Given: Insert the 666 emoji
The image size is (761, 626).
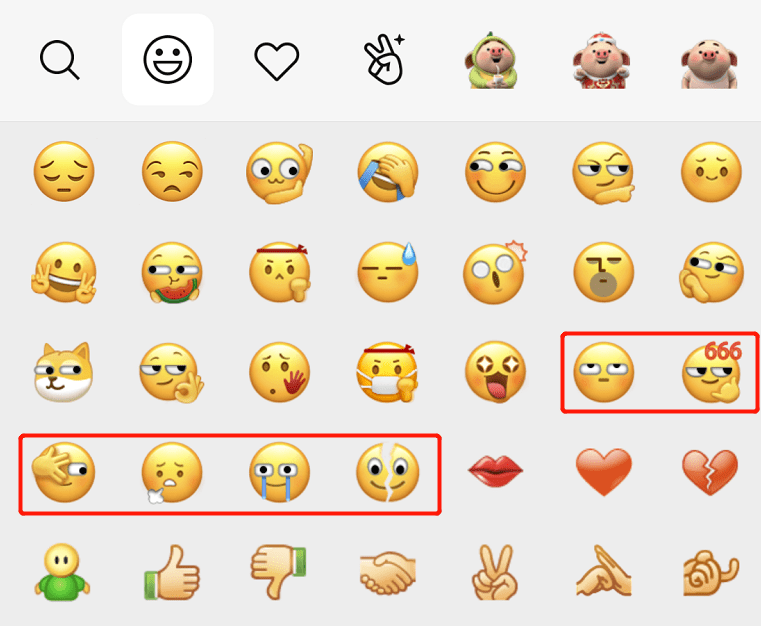Looking at the screenshot, I should 712,371.
